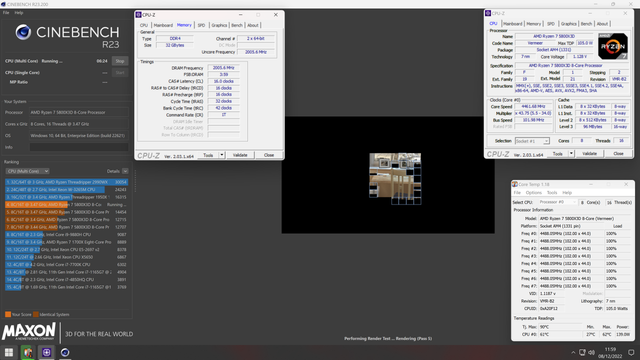Click the Info input field in Cinebench

pyautogui.click(x=79, y=147)
